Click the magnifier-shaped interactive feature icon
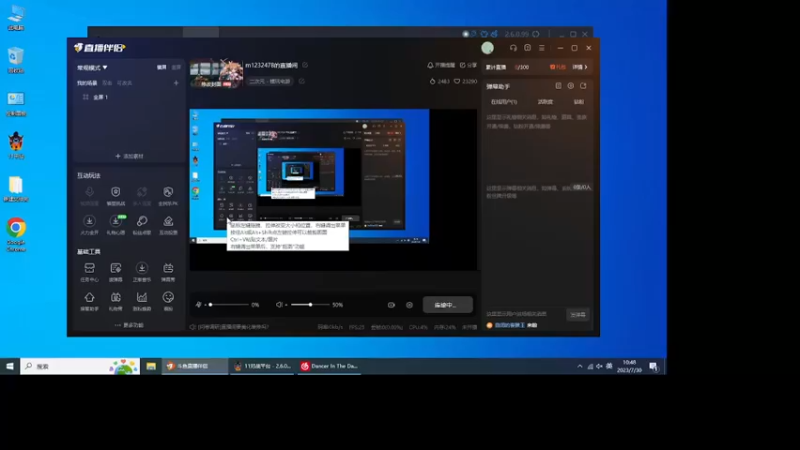The image size is (800, 450). tap(142, 221)
